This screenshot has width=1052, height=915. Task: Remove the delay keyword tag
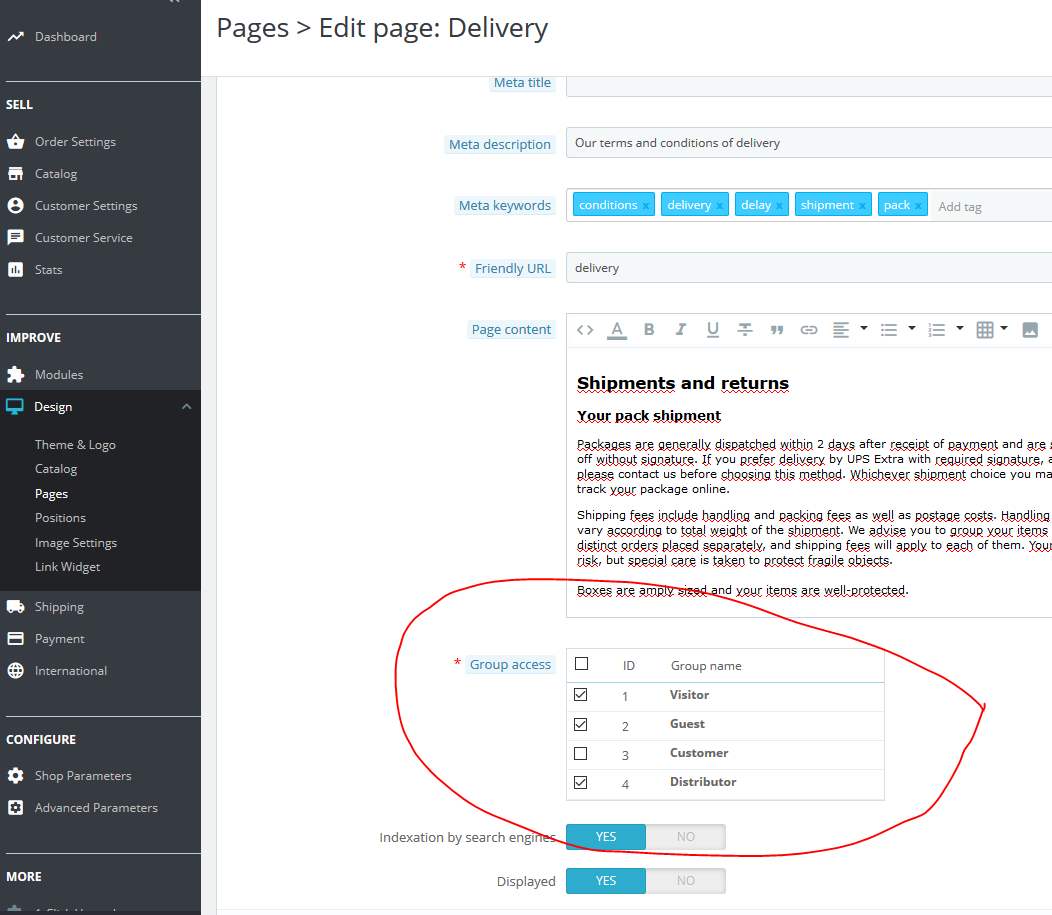tap(780, 206)
